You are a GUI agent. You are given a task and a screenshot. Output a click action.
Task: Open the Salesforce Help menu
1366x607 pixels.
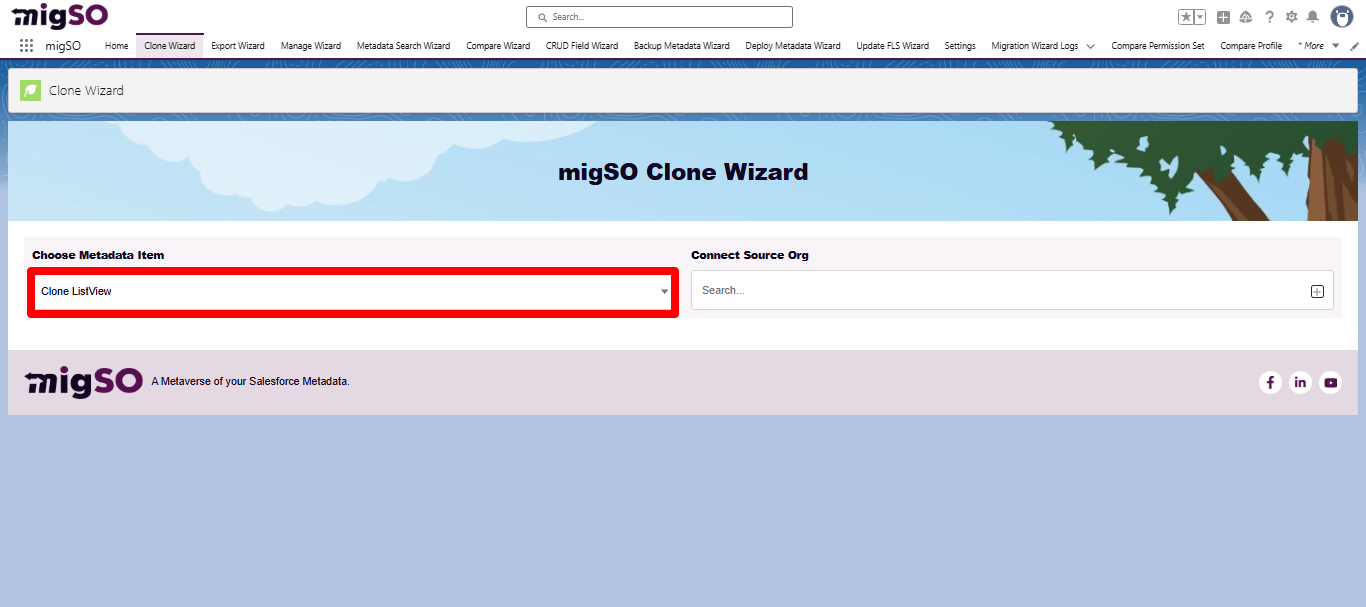[x=1269, y=17]
